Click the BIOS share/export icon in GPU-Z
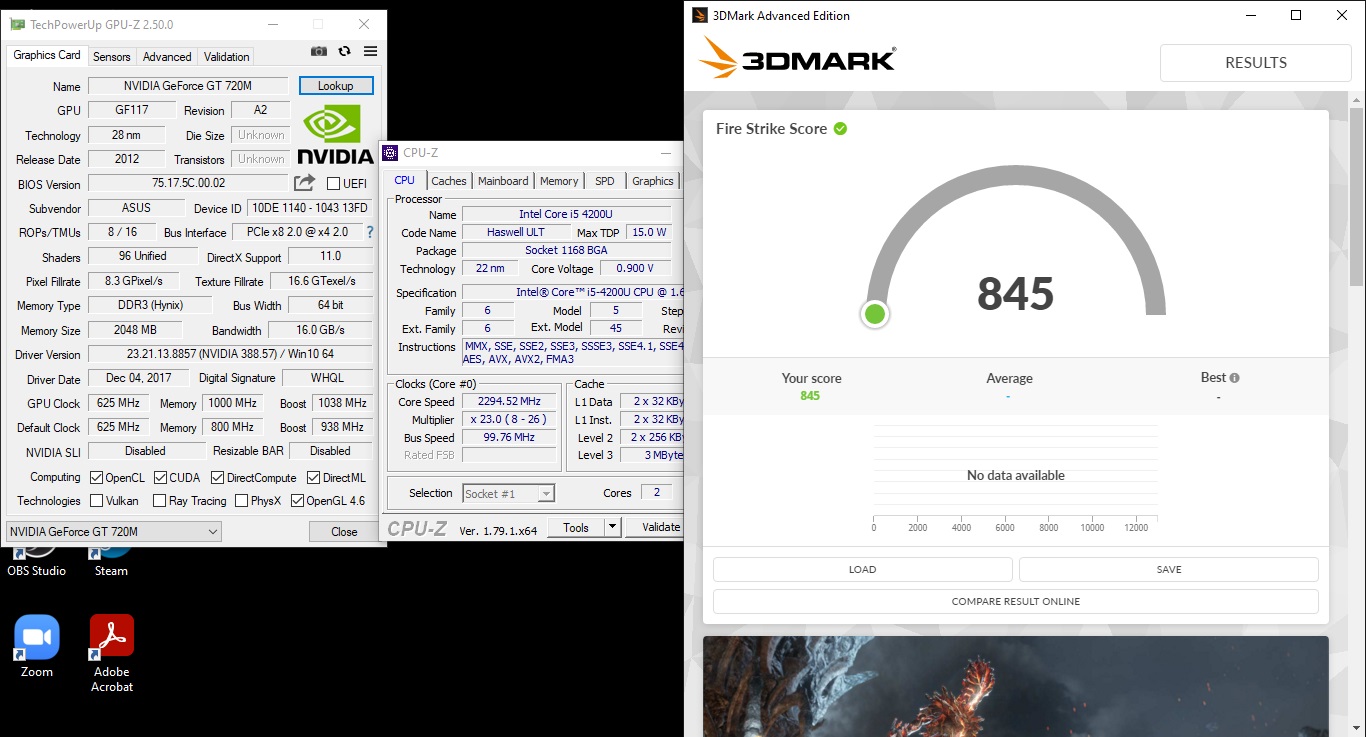 point(304,183)
